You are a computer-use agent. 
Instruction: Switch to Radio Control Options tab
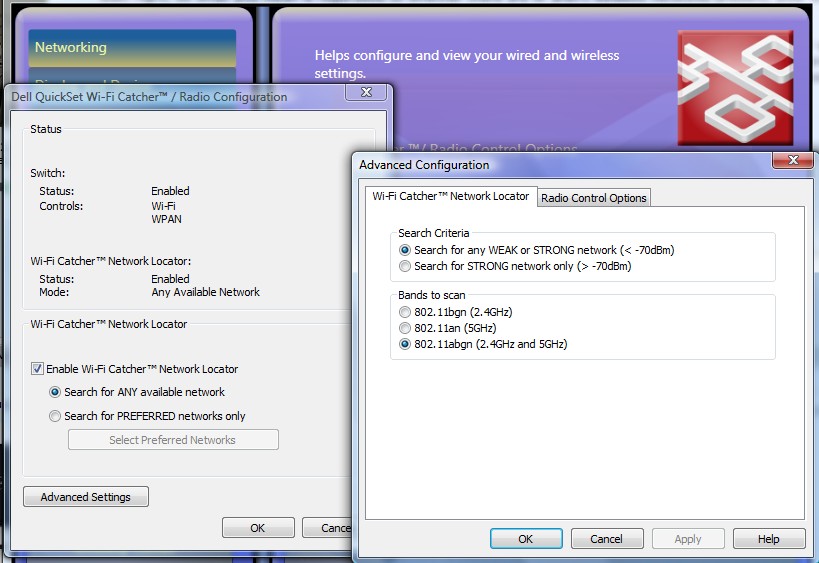pyautogui.click(x=594, y=198)
